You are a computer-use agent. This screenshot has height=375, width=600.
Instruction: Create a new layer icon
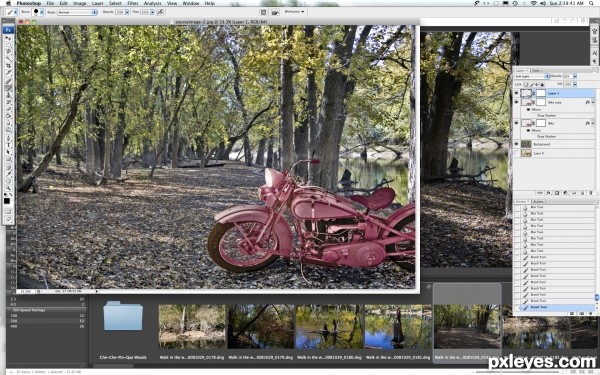[582, 193]
